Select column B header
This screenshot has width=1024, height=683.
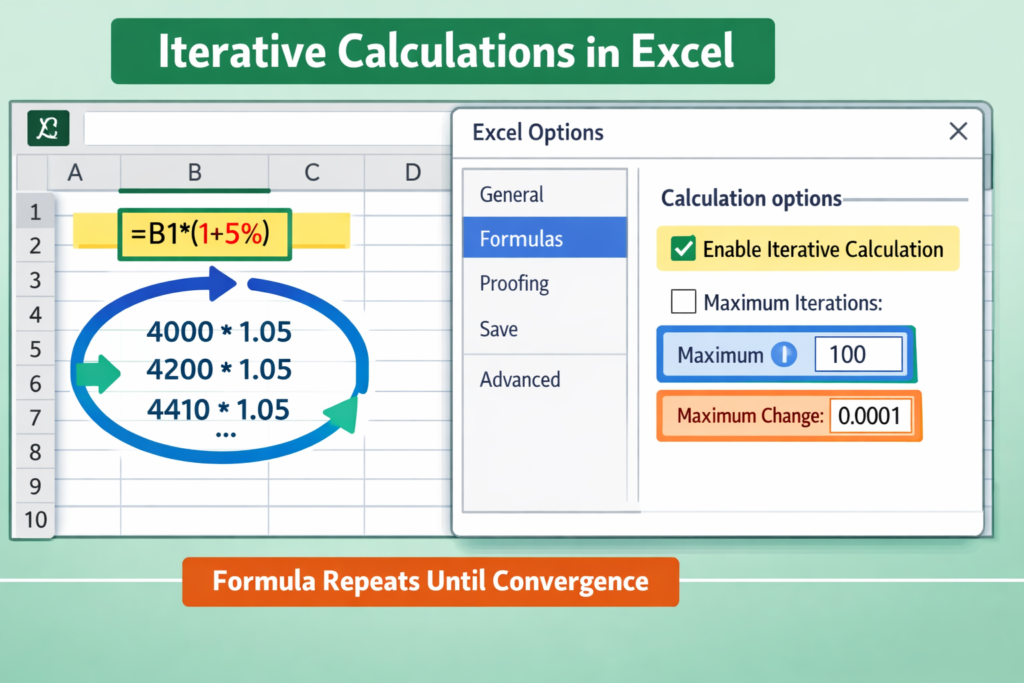tap(194, 173)
